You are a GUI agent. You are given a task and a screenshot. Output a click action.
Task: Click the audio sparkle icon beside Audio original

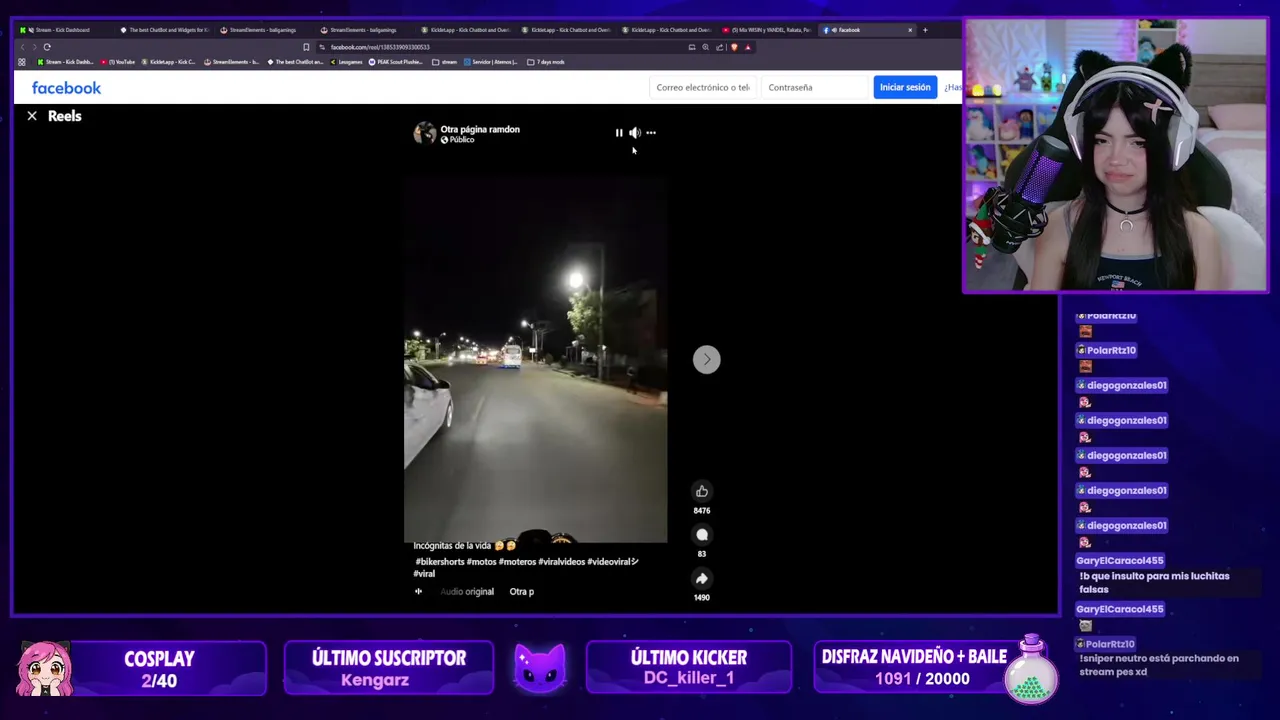coord(418,591)
